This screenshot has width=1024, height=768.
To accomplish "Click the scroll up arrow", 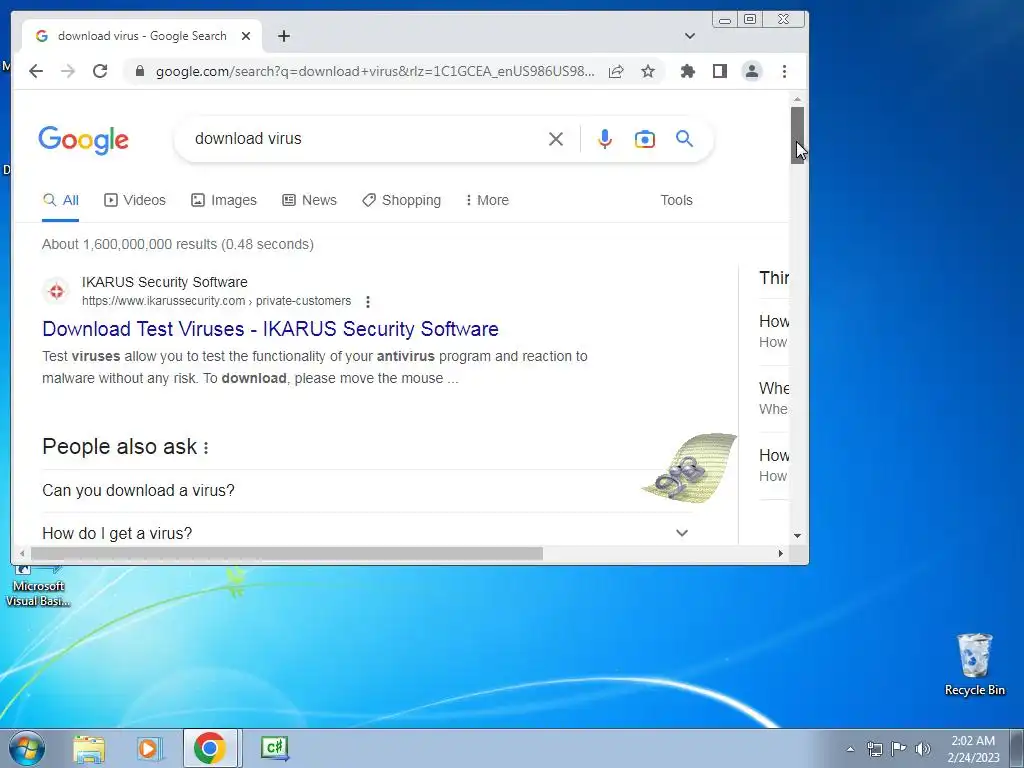I will 797,99.
